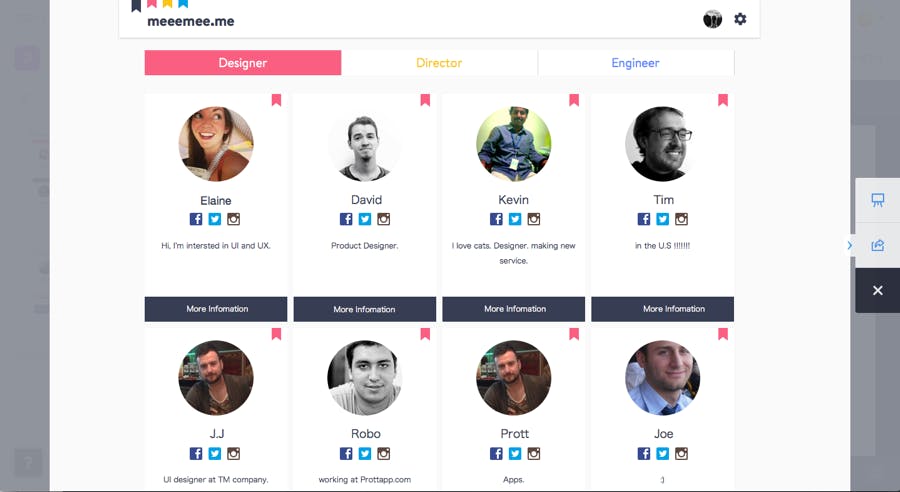This screenshot has height=492, width=900.
Task: Switch to the Engineer tab
Action: pos(635,63)
